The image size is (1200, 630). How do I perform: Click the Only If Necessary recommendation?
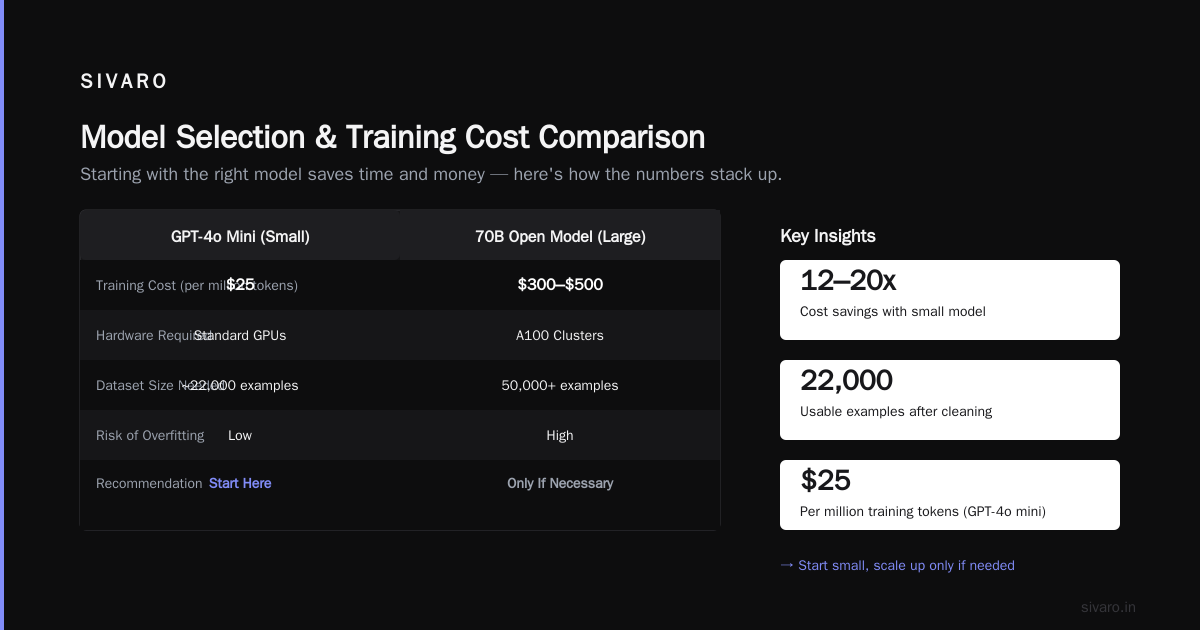[x=560, y=483]
